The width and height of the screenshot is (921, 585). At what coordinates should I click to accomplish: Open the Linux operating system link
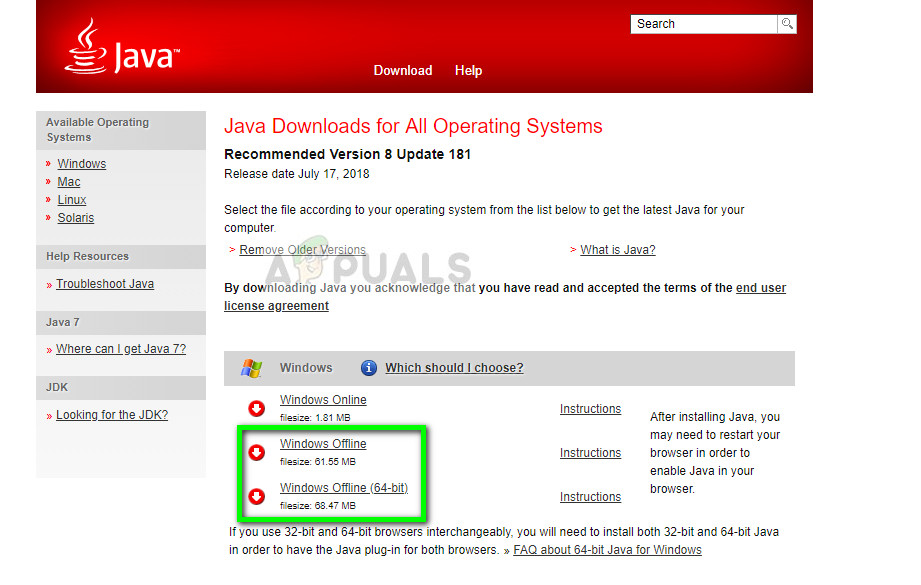click(x=72, y=200)
